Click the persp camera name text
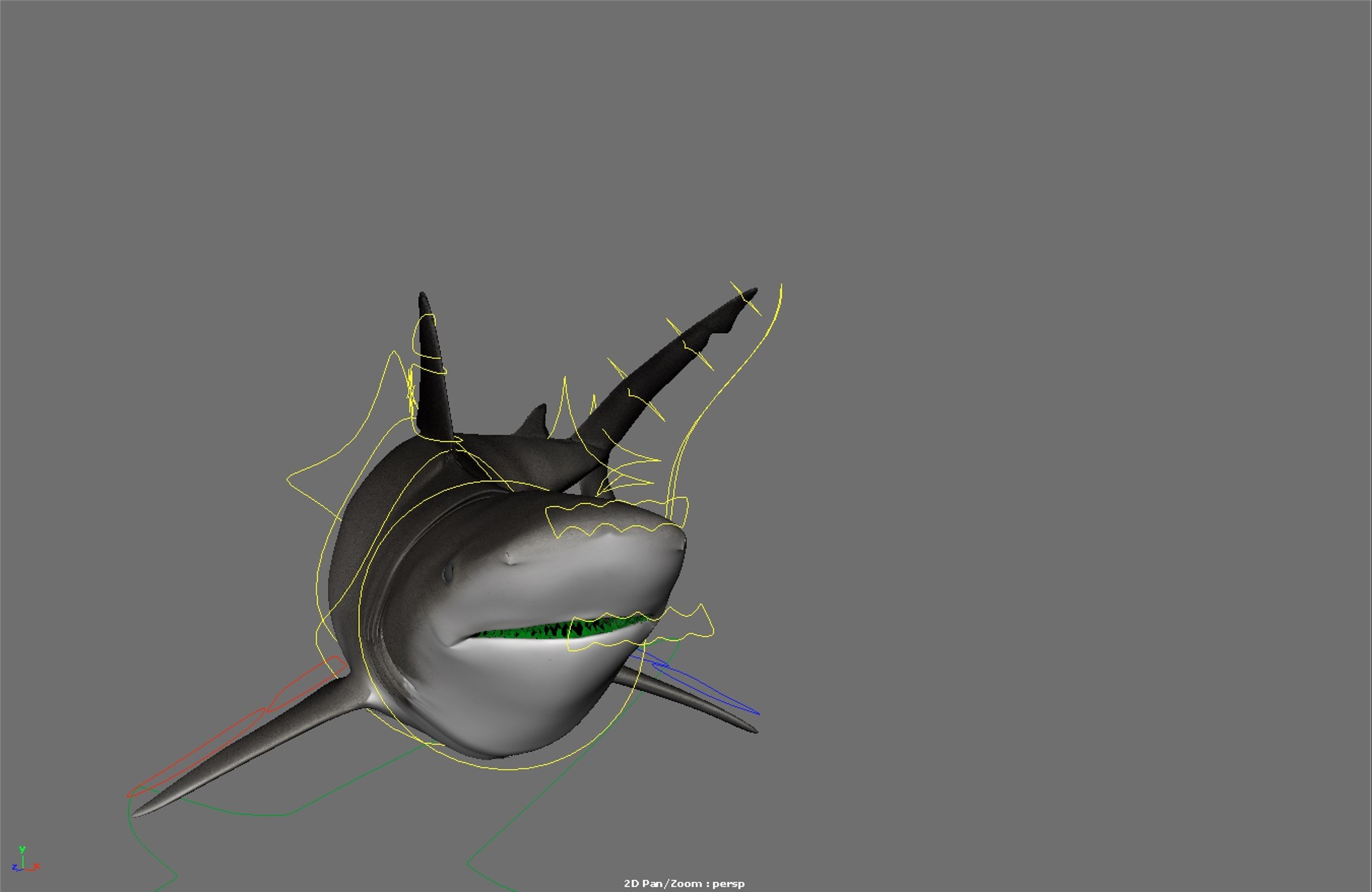Viewport: 1372px width, 892px height. point(729,883)
